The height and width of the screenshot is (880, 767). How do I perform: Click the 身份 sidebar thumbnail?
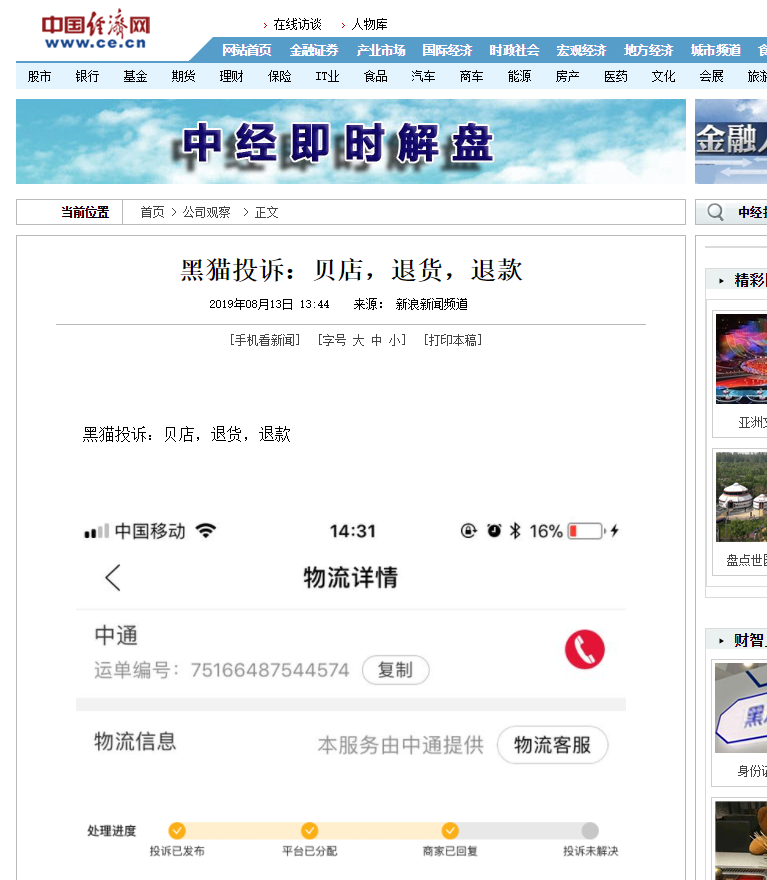point(741,708)
